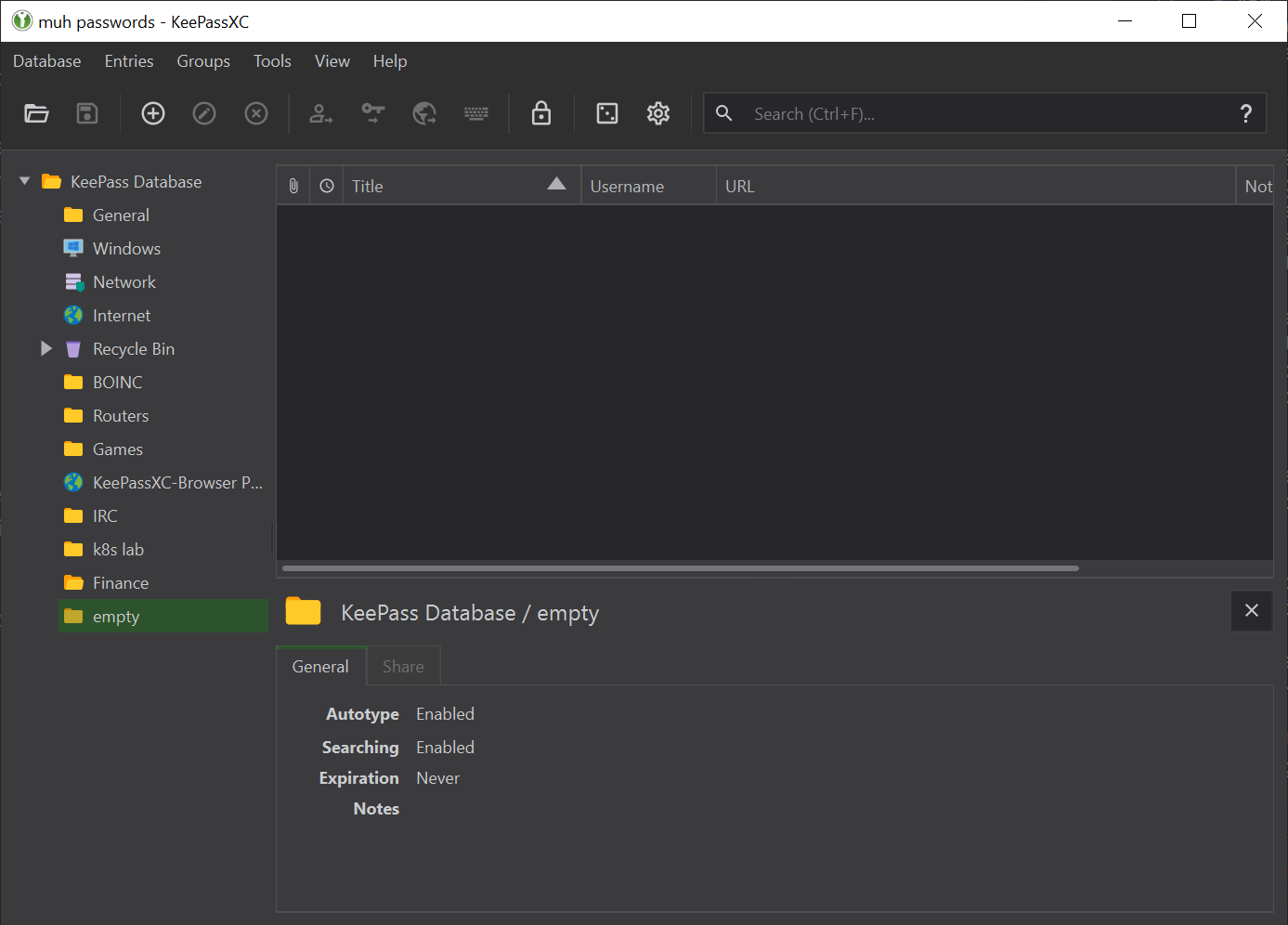Switch to the Share tab
The height and width of the screenshot is (925, 1288).
(402, 666)
